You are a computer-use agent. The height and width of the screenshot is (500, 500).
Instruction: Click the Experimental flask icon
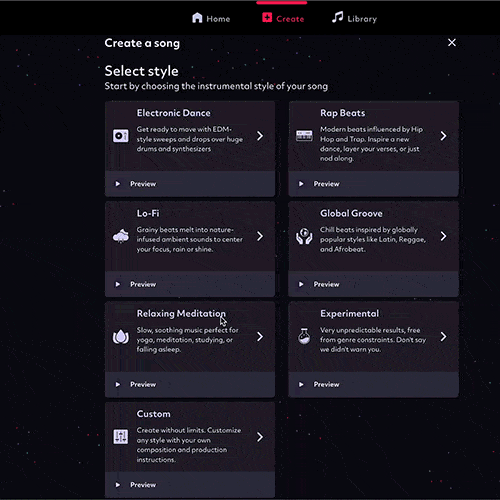(304, 336)
